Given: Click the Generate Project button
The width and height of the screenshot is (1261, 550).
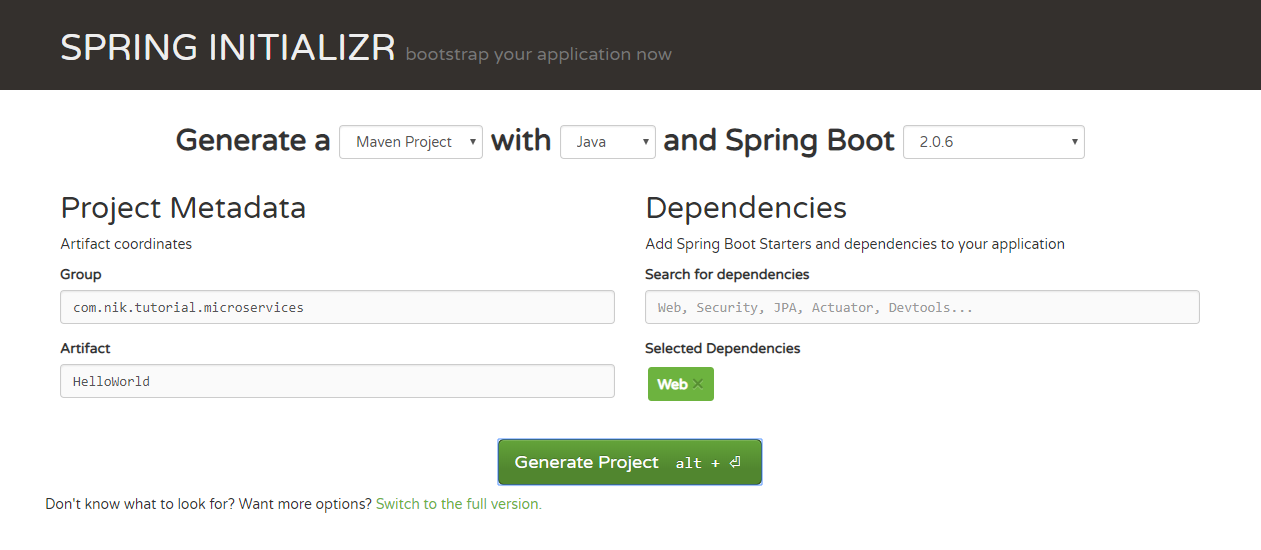Looking at the screenshot, I should 630,462.
